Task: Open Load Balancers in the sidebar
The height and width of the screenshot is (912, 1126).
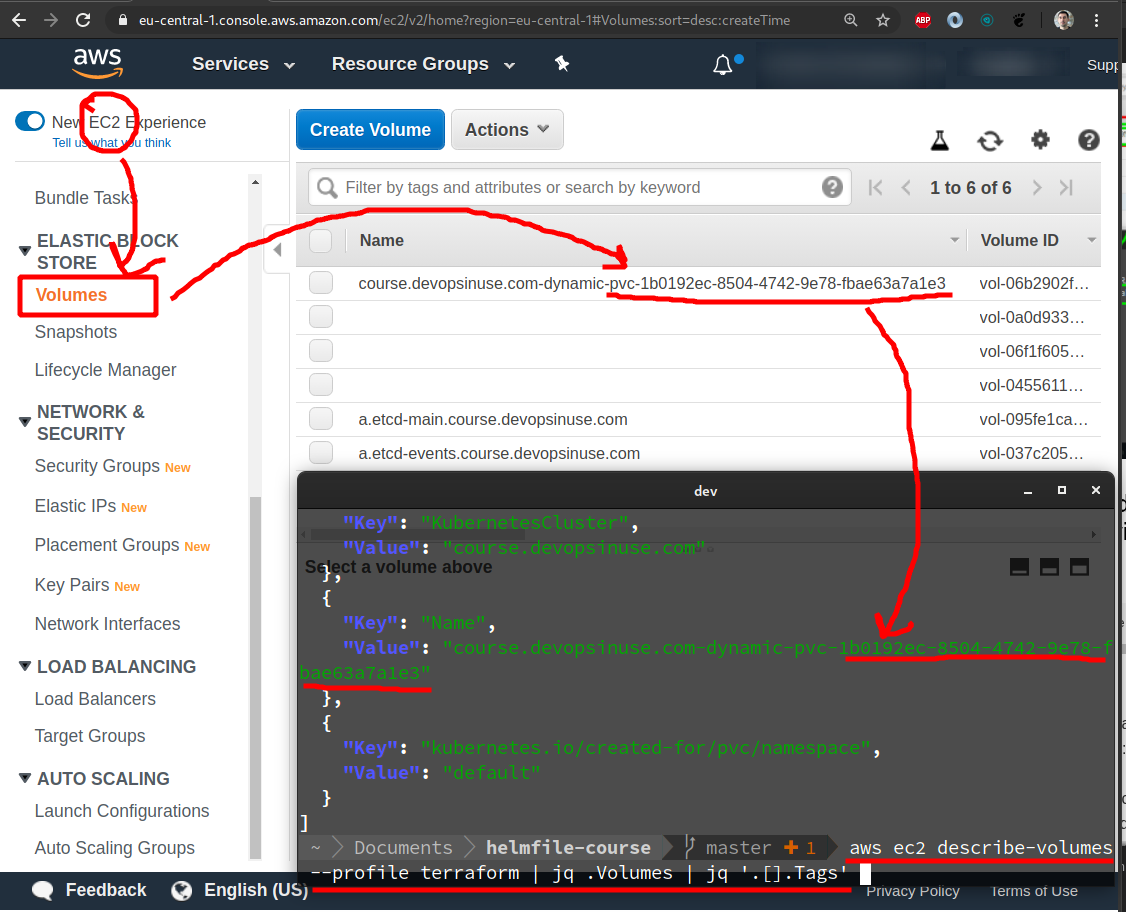Action: 95,699
